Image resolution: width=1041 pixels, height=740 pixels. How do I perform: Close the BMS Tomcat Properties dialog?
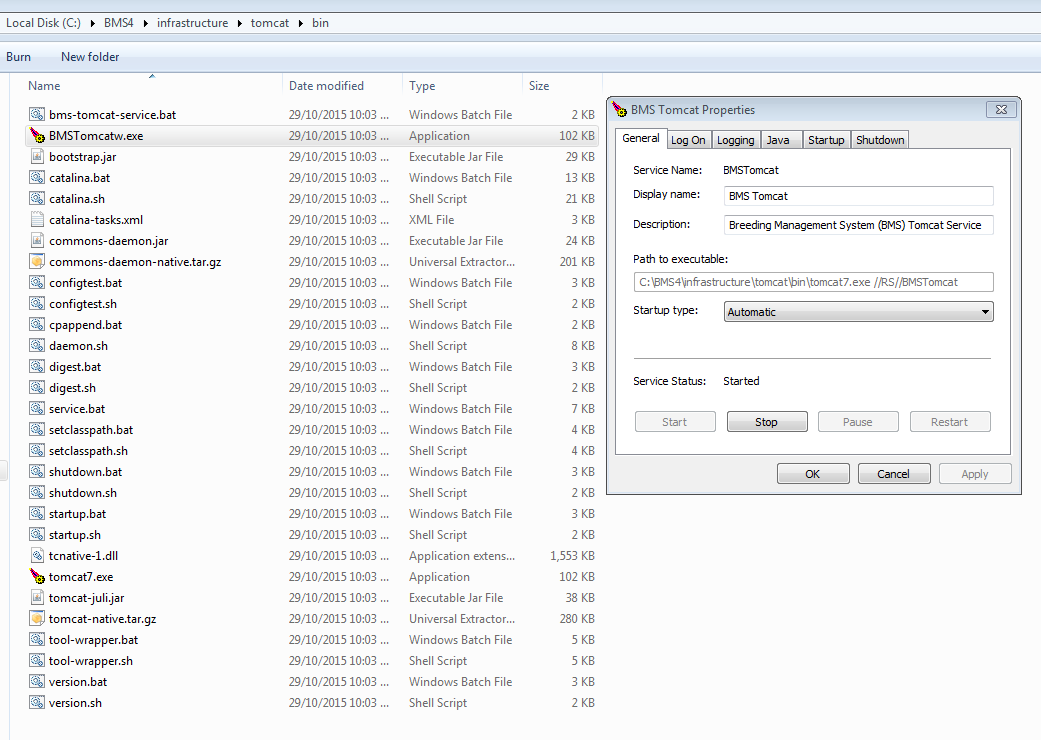tap(1001, 110)
